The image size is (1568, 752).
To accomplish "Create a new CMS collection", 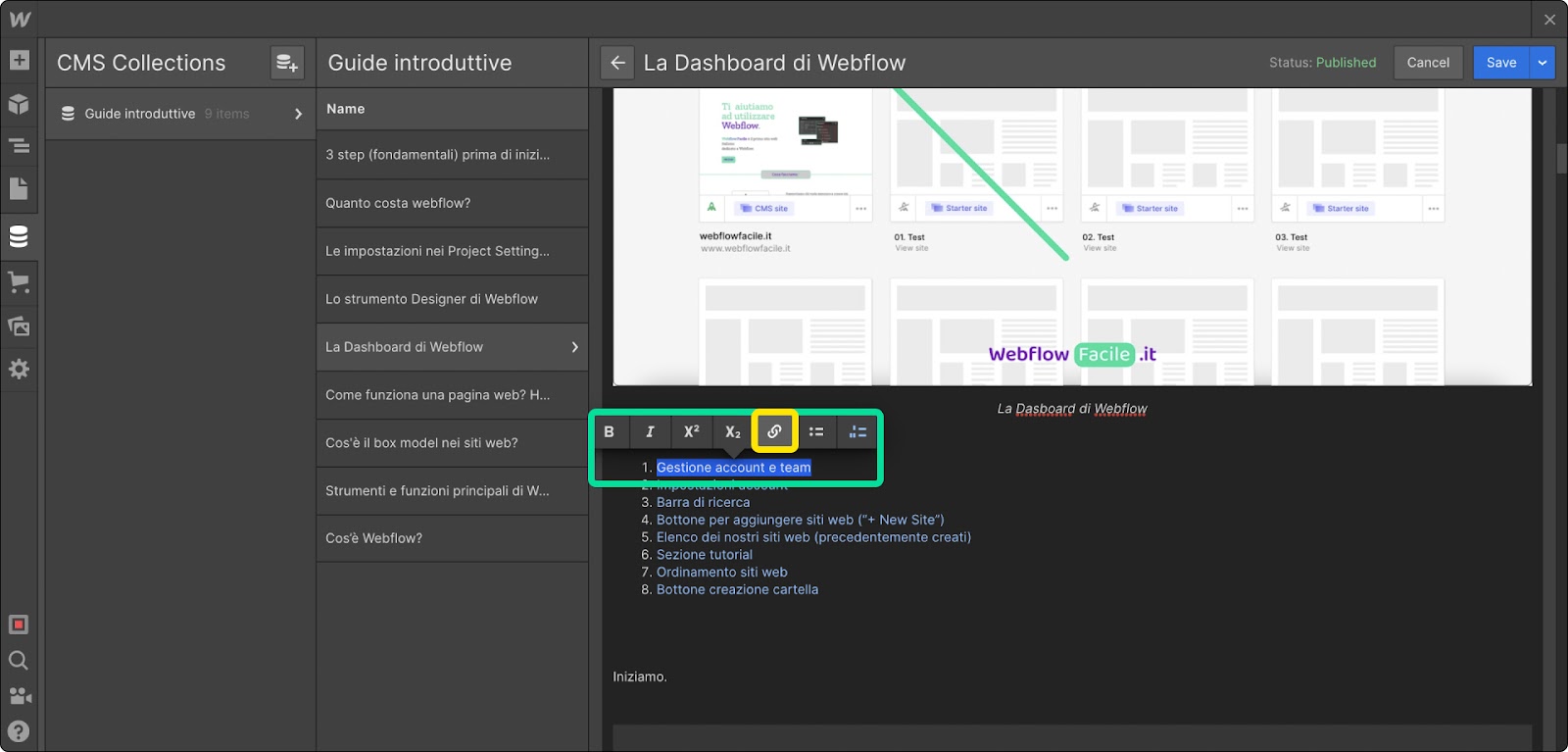I will coord(287,63).
